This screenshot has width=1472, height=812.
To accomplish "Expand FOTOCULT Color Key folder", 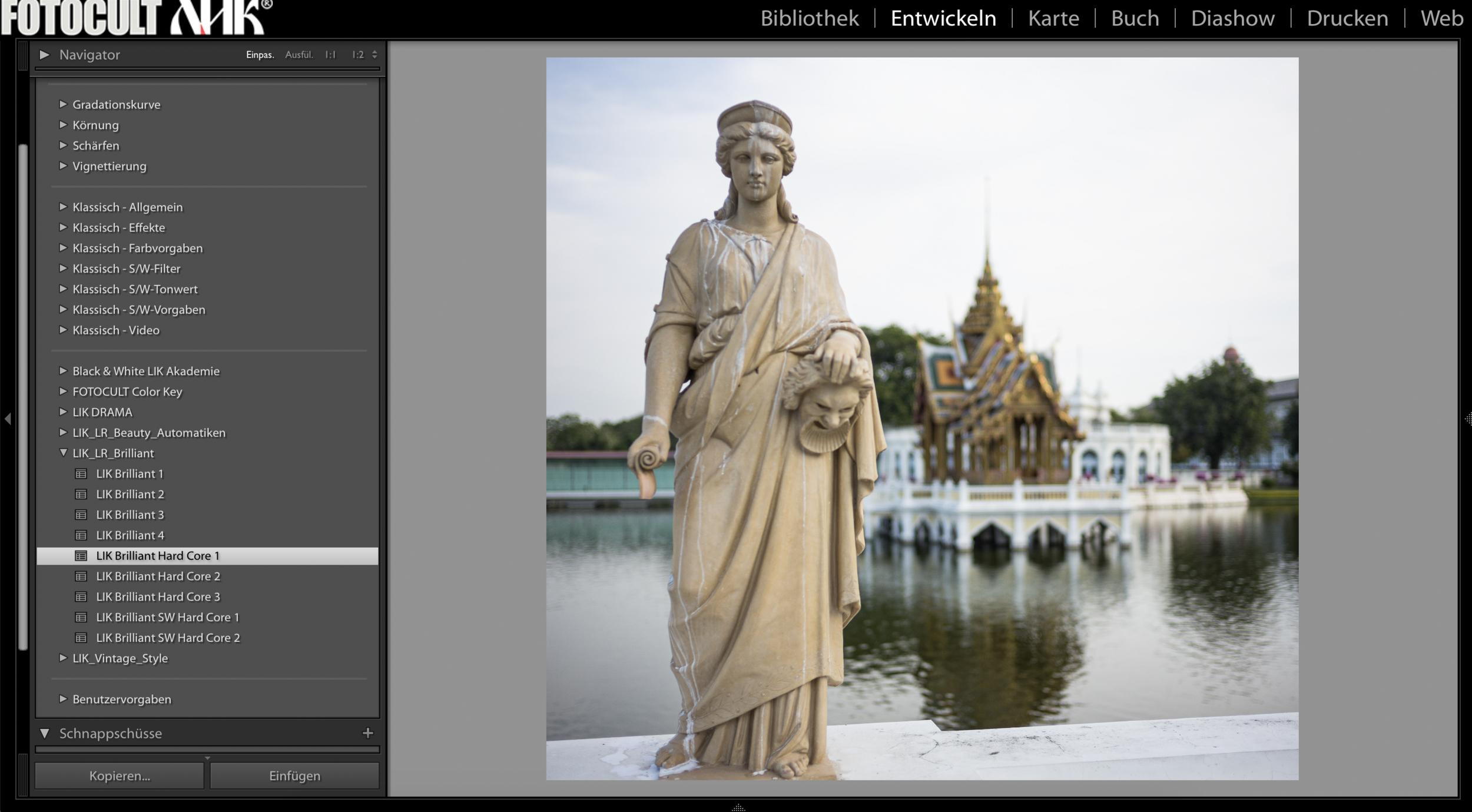I will point(63,391).
